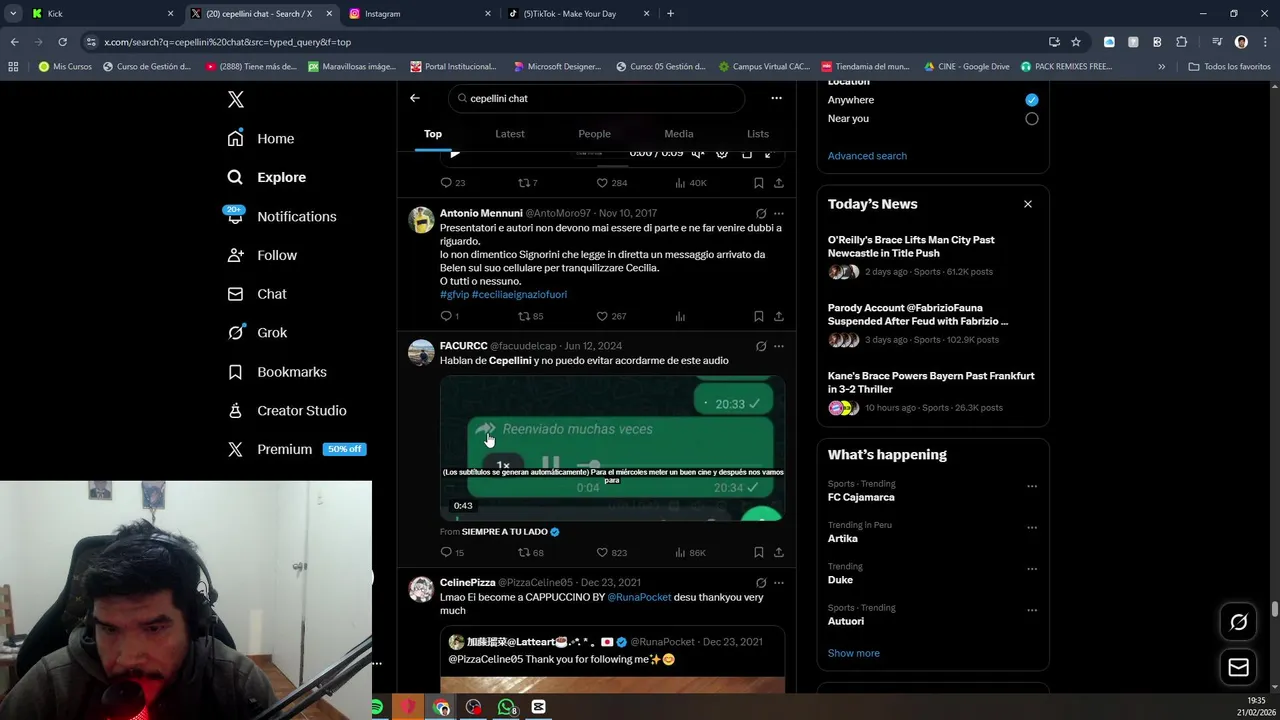Open Advanced search link
This screenshot has height=720, width=1280.
867,156
